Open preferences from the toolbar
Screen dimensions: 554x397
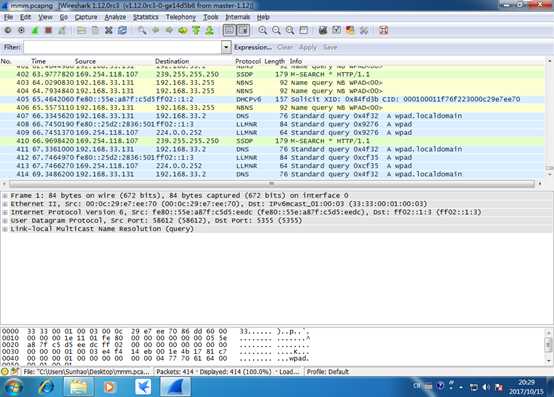pyautogui.click(x=364, y=30)
